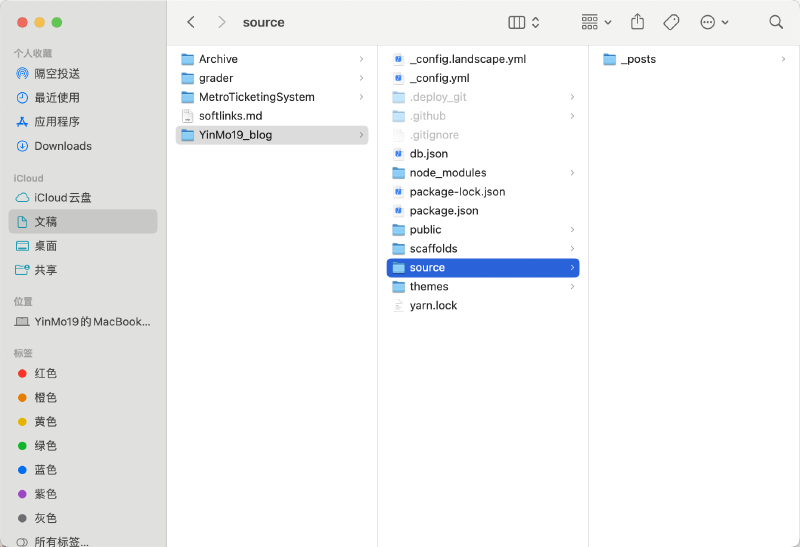Open the more actions ellipsis menu
Image resolution: width=800 pixels, height=547 pixels.
pyautogui.click(x=714, y=22)
